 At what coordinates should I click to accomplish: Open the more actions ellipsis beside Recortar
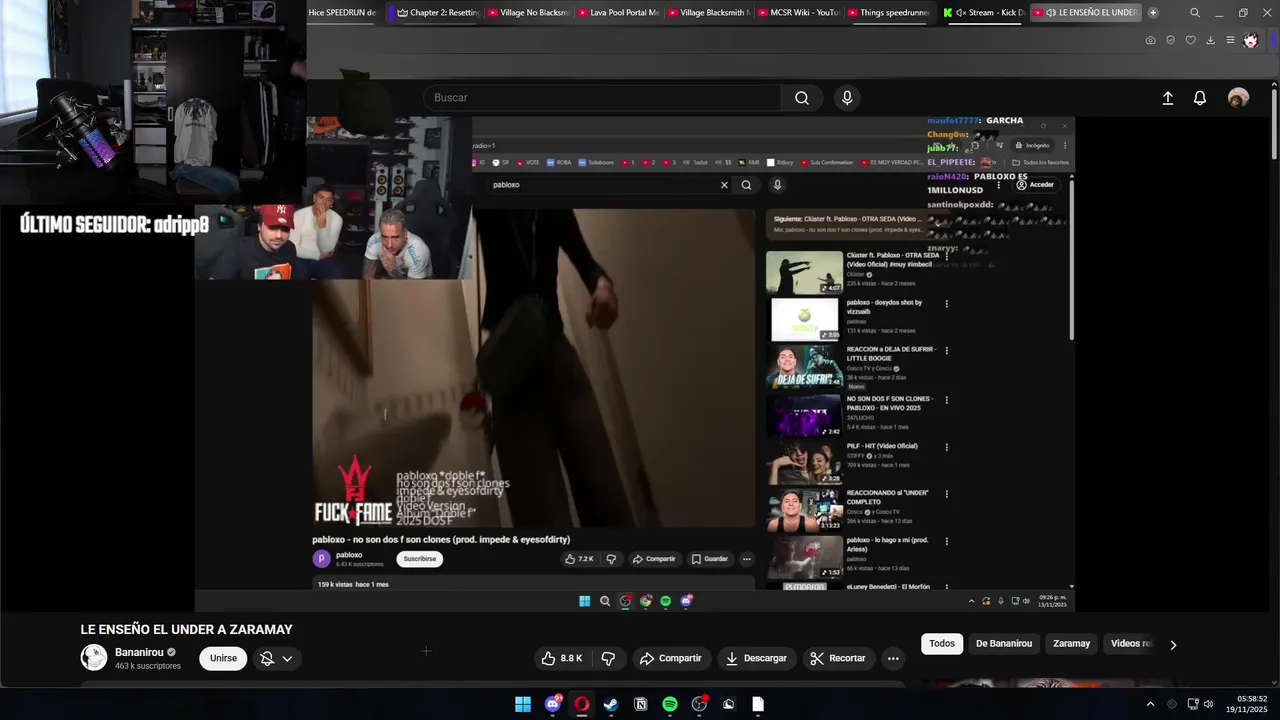coord(893,658)
